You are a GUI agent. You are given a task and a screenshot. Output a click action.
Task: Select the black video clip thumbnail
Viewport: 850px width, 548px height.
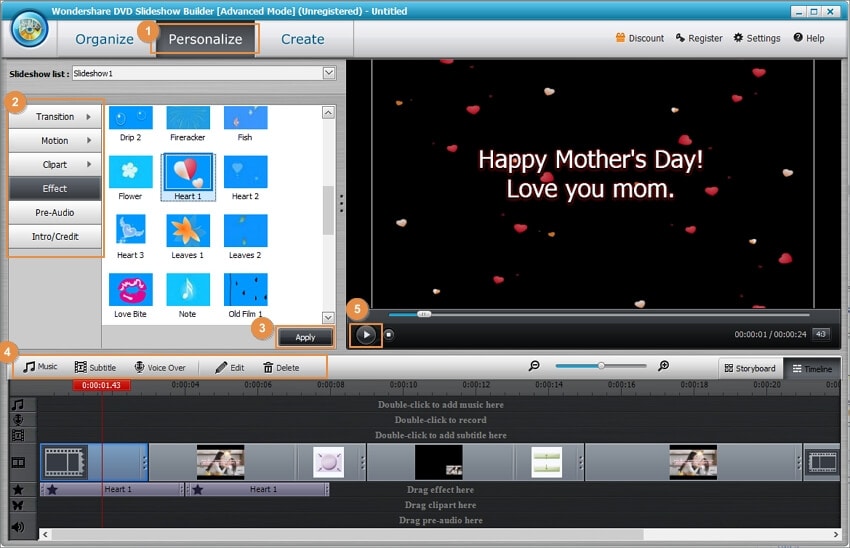click(438, 462)
